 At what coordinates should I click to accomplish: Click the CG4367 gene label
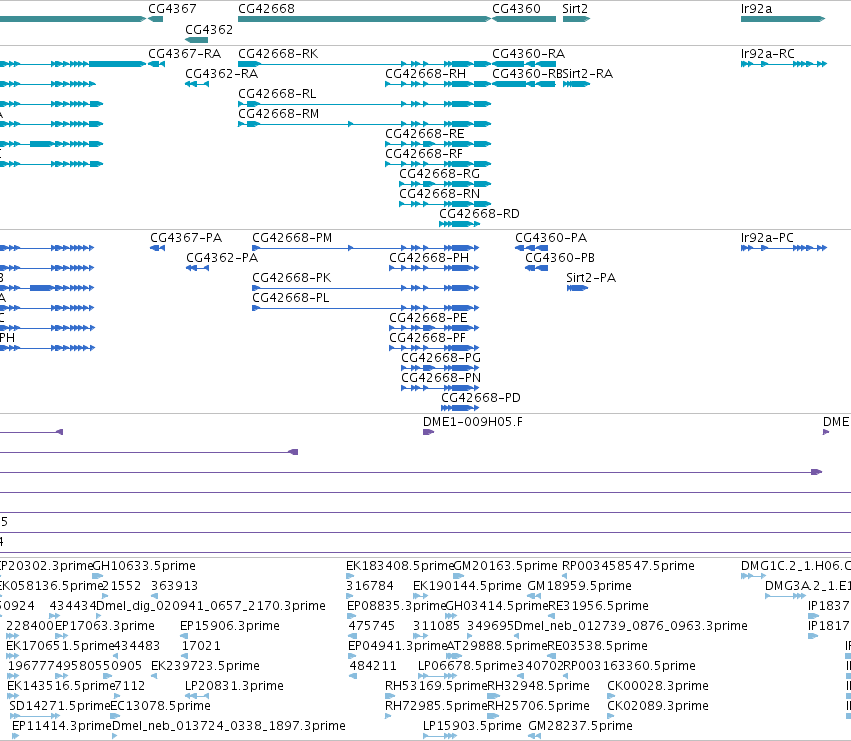pyautogui.click(x=172, y=9)
